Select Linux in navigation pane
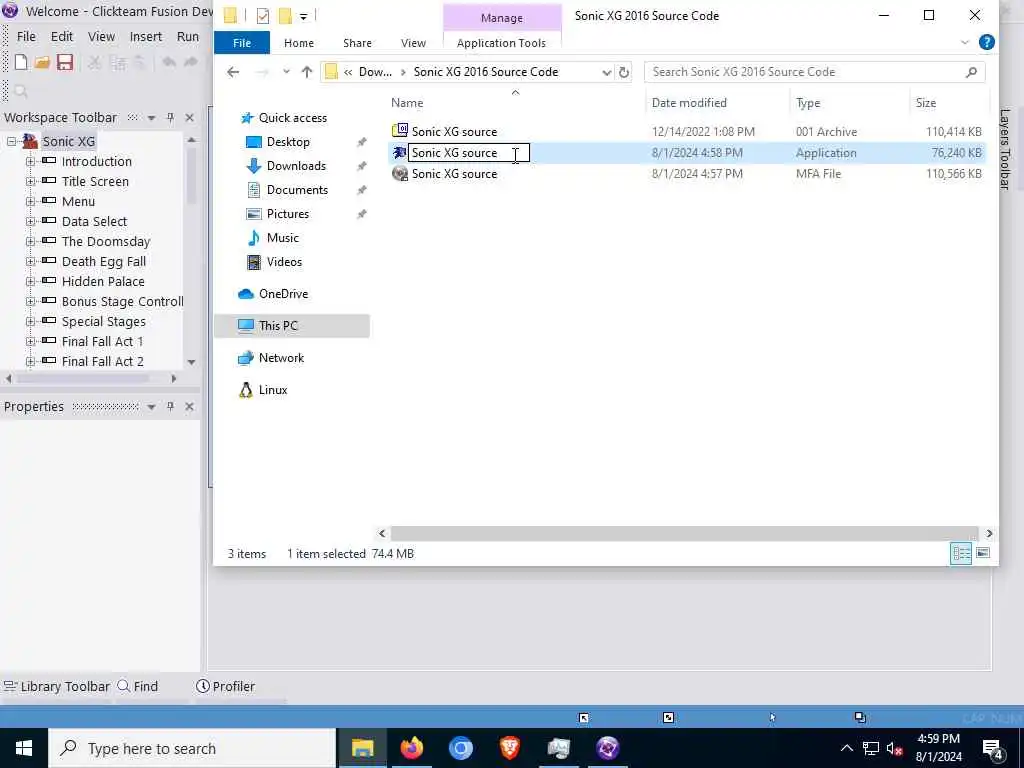Viewport: 1024px width, 768px height. click(272, 390)
